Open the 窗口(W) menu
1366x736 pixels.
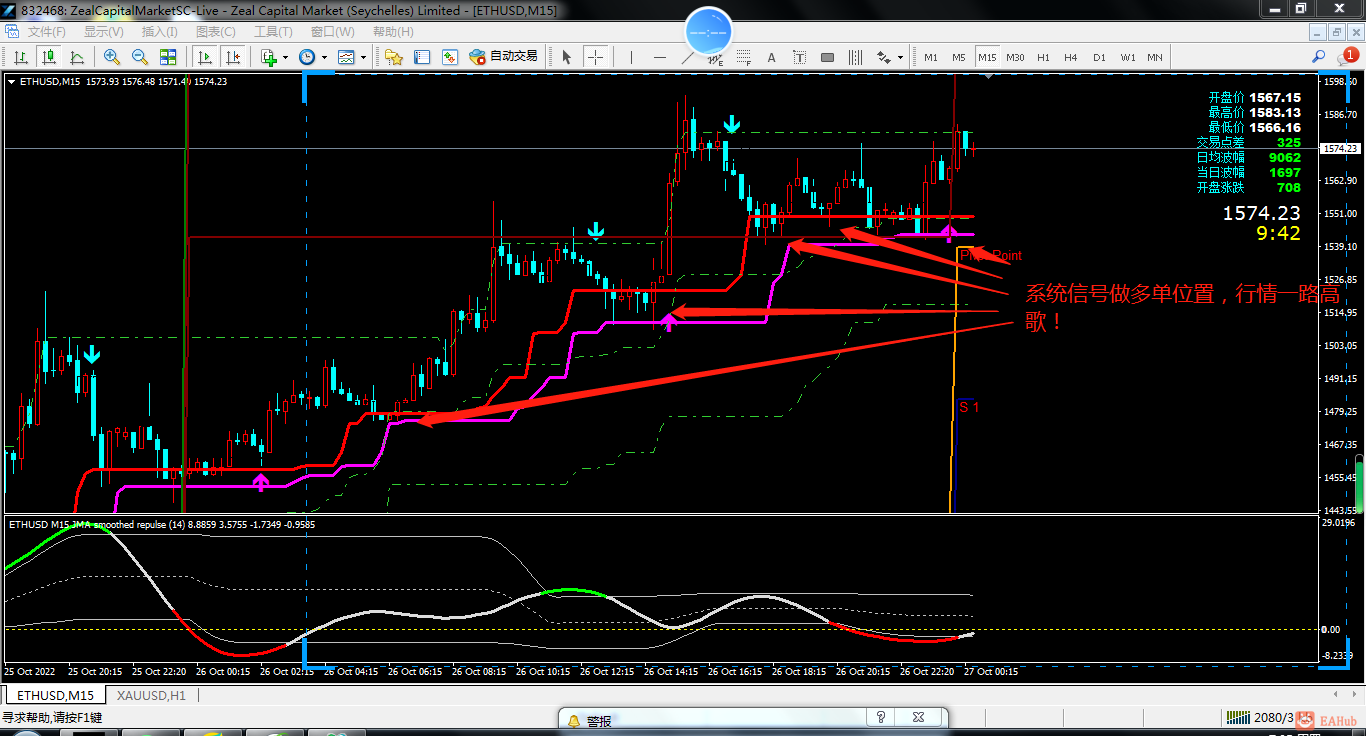click(332, 32)
